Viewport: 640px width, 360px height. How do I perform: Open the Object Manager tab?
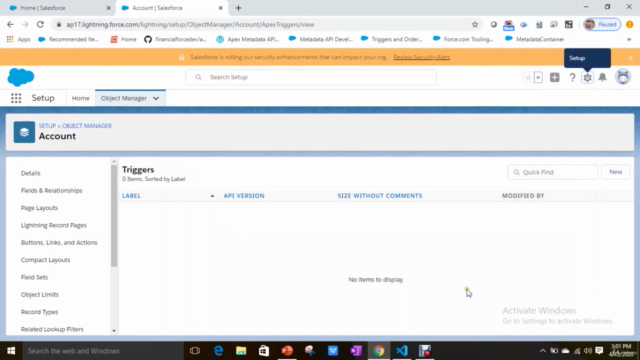(x=124, y=98)
